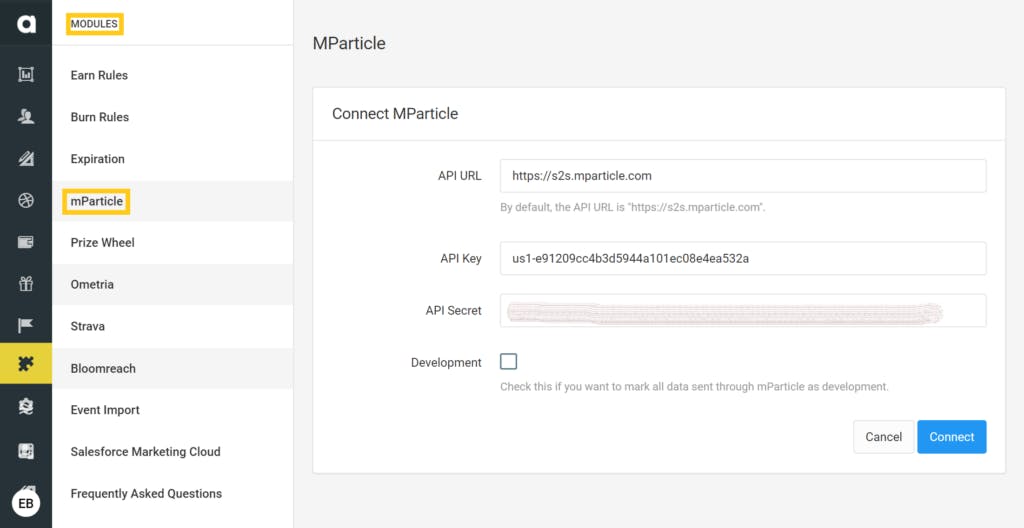The height and width of the screenshot is (528, 1024).
Task: Click into the API Key field
Action: pos(743,258)
